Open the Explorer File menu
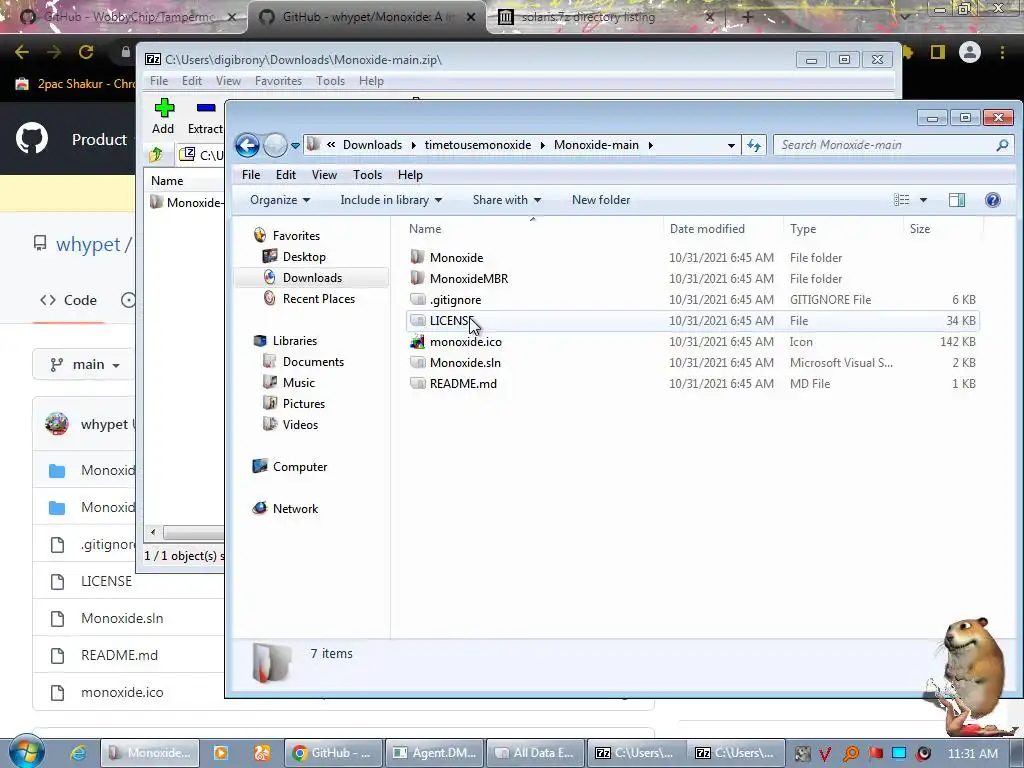The width and height of the screenshot is (1024, 768). point(251,175)
